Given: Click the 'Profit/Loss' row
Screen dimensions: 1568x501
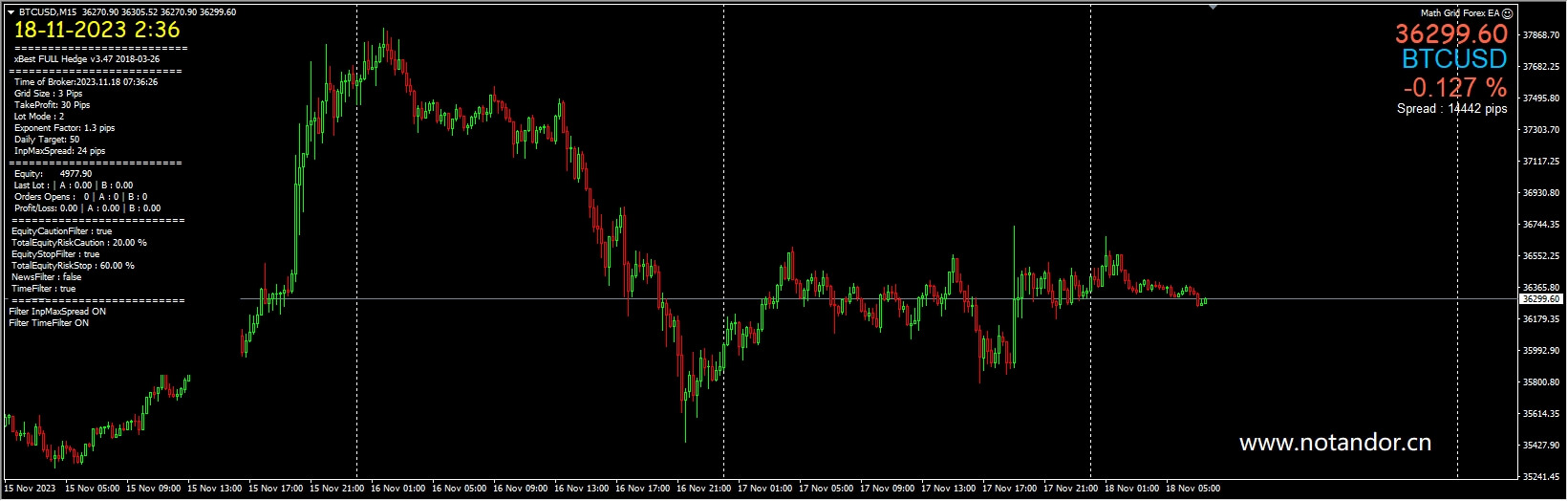Looking at the screenshot, I should coord(87,208).
